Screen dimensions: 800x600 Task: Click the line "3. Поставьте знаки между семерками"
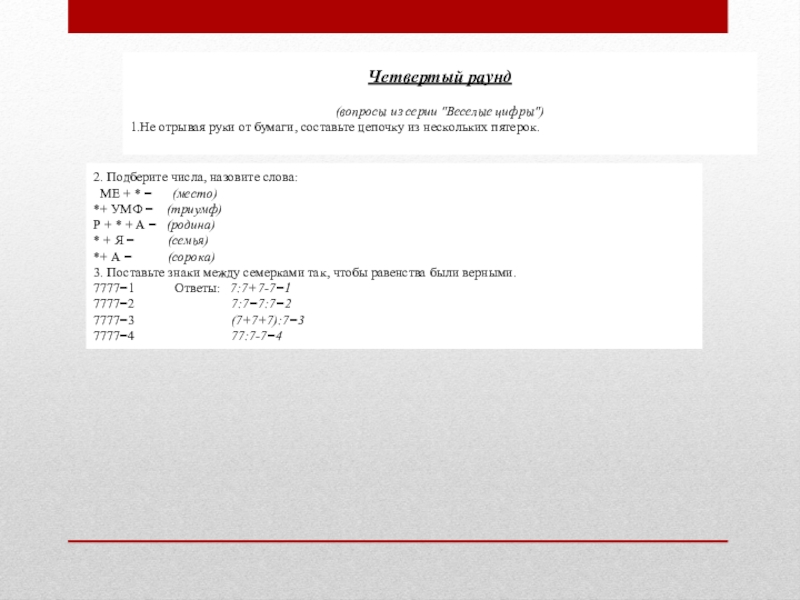pyautogui.click(x=305, y=273)
